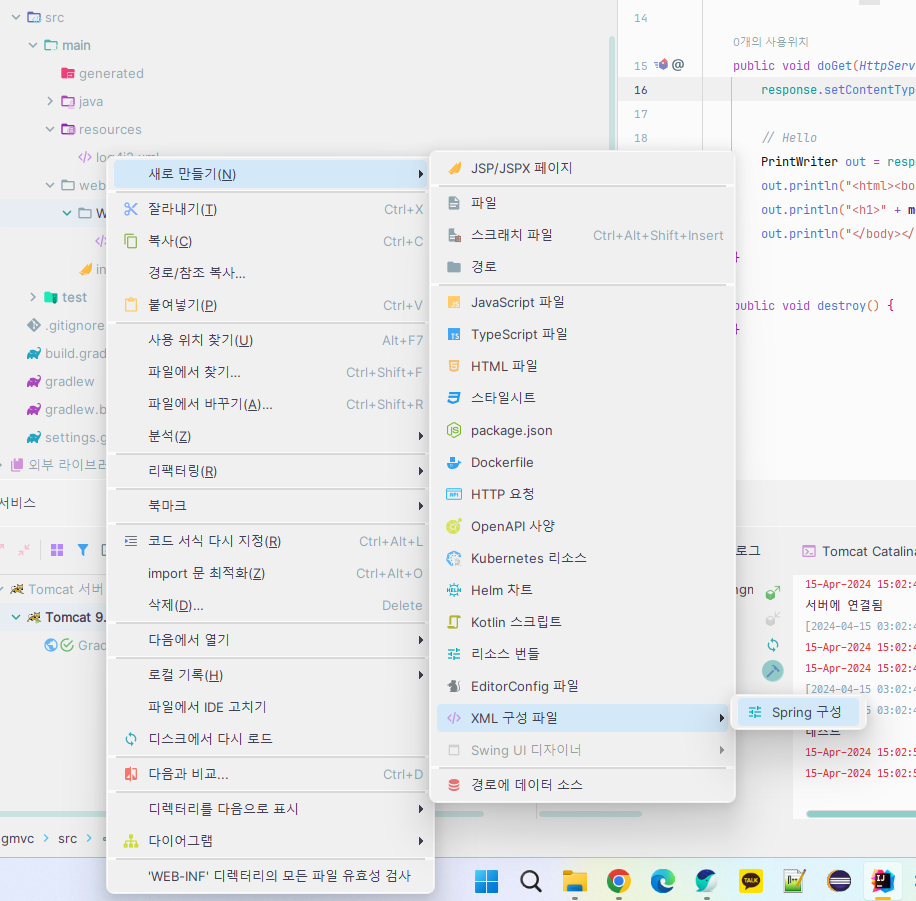Open the 'Tomcat Catalina' log tab
Image resolution: width=916 pixels, height=901 pixels.
pos(859,552)
